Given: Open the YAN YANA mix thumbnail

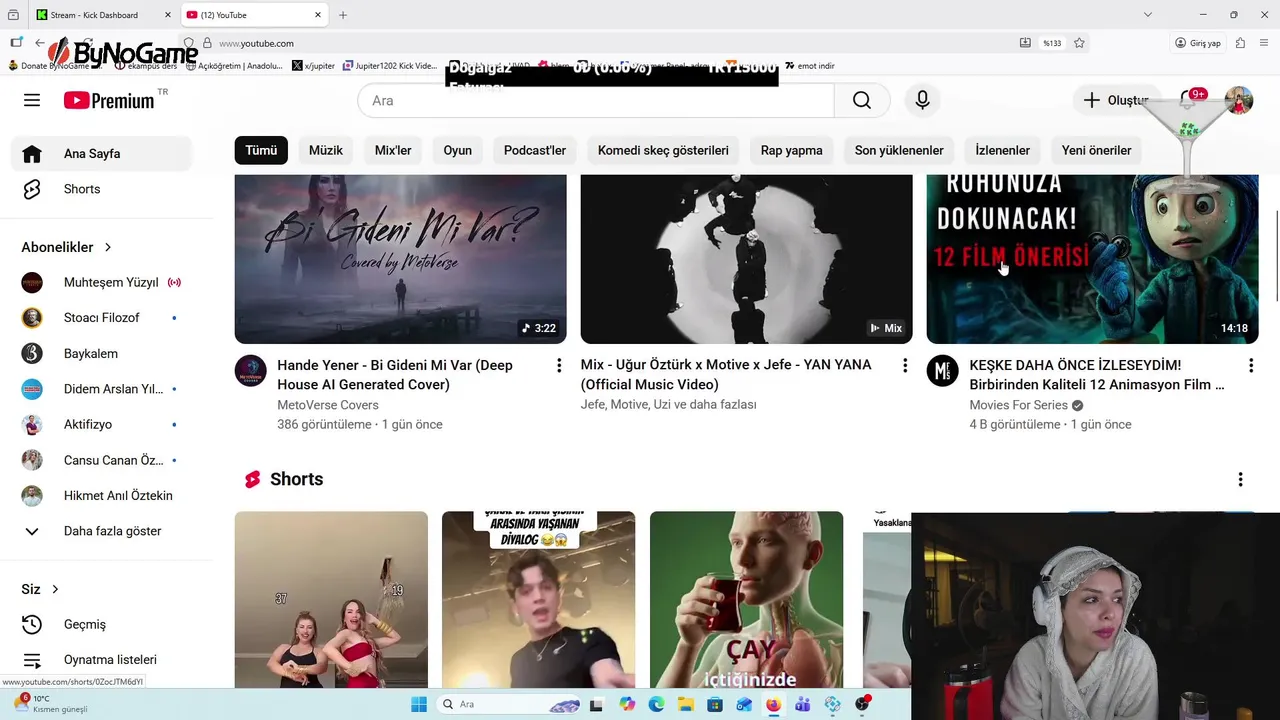Looking at the screenshot, I should click(x=746, y=259).
